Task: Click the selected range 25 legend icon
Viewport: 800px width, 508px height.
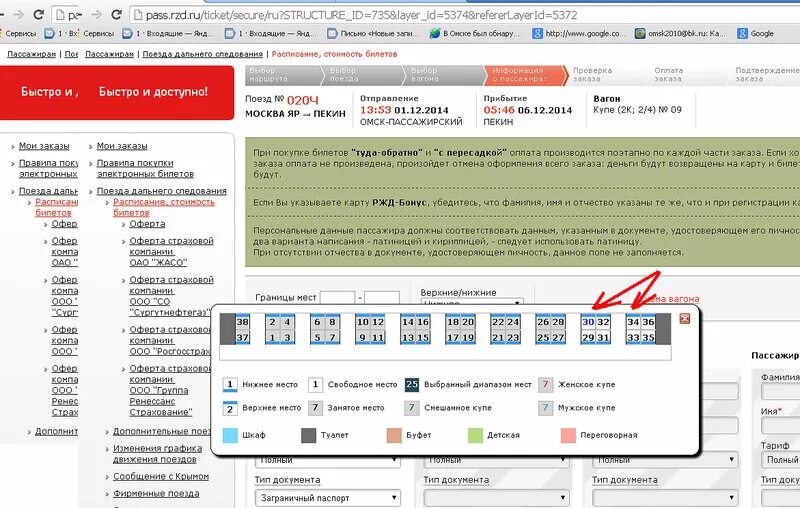Action: pyautogui.click(x=412, y=385)
